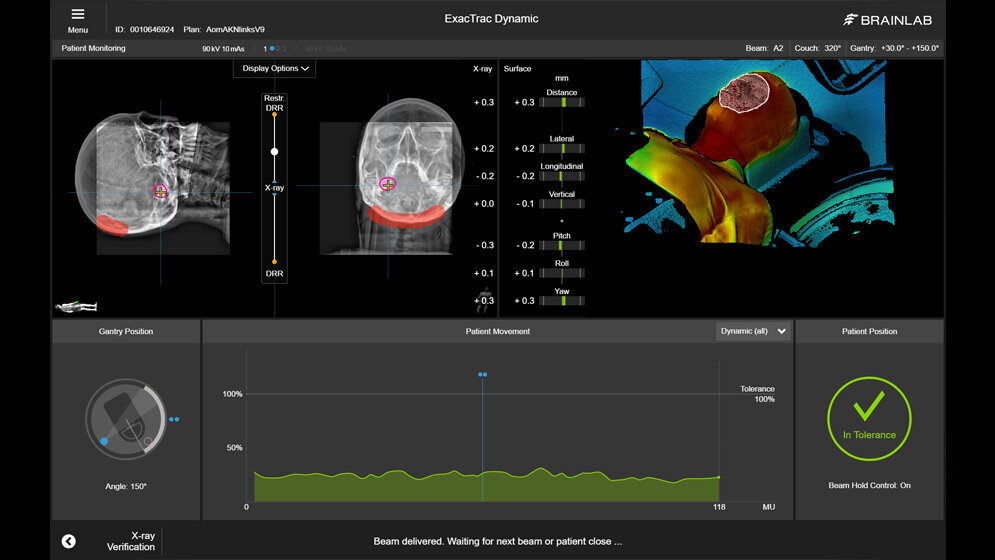995x560 pixels.
Task: Click the Longitudinal deviation bar
Action: pos(562,176)
